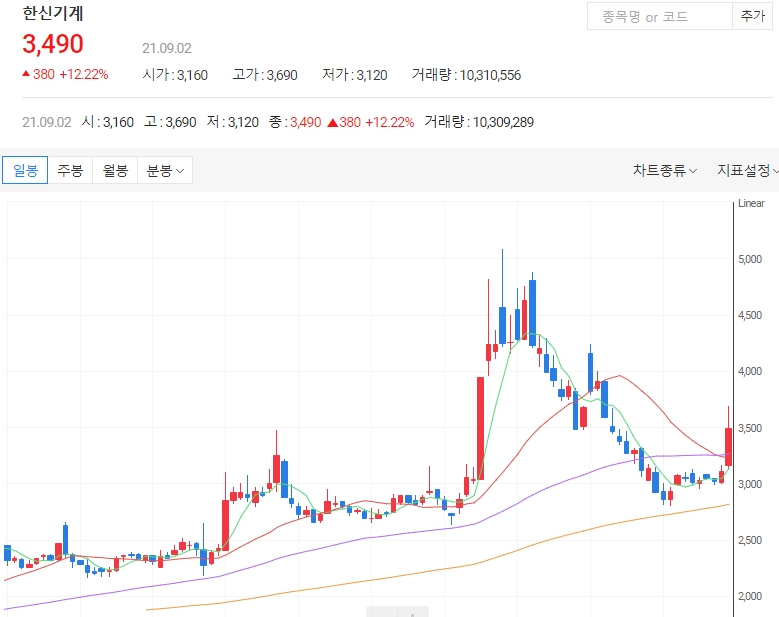Click the 고가:3,690 high price text
Screen dimensions: 779x617
pyautogui.click(x=265, y=75)
